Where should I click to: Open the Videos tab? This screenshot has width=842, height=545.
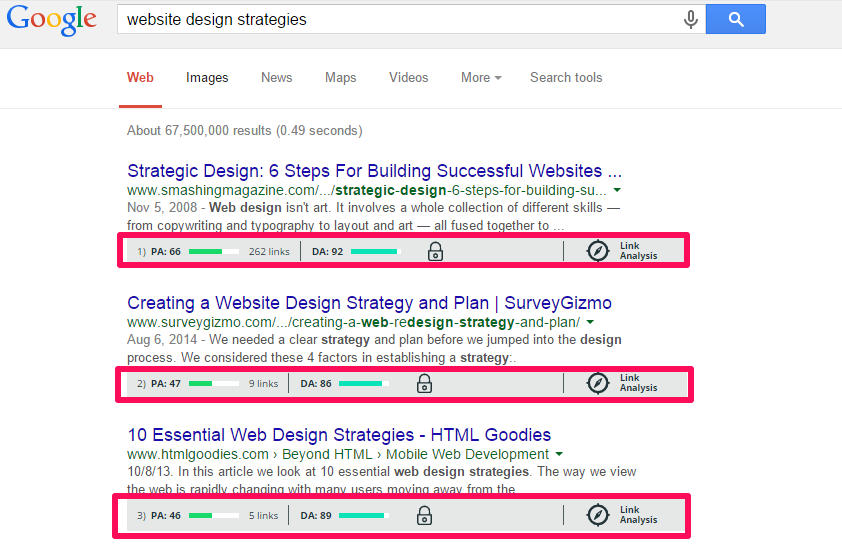409,77
